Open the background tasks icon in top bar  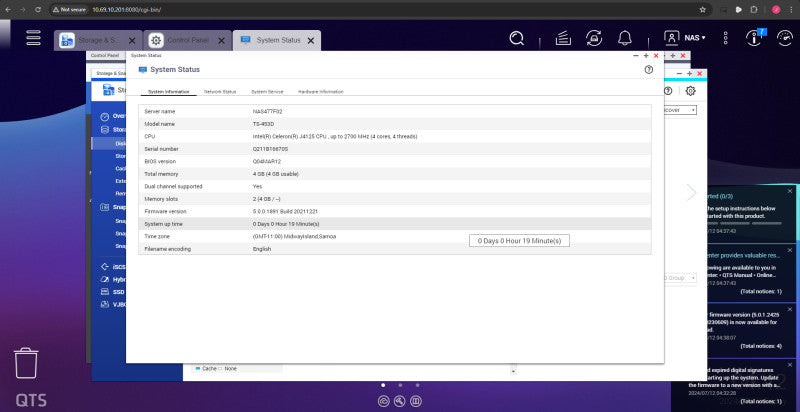tap(563, 38)
